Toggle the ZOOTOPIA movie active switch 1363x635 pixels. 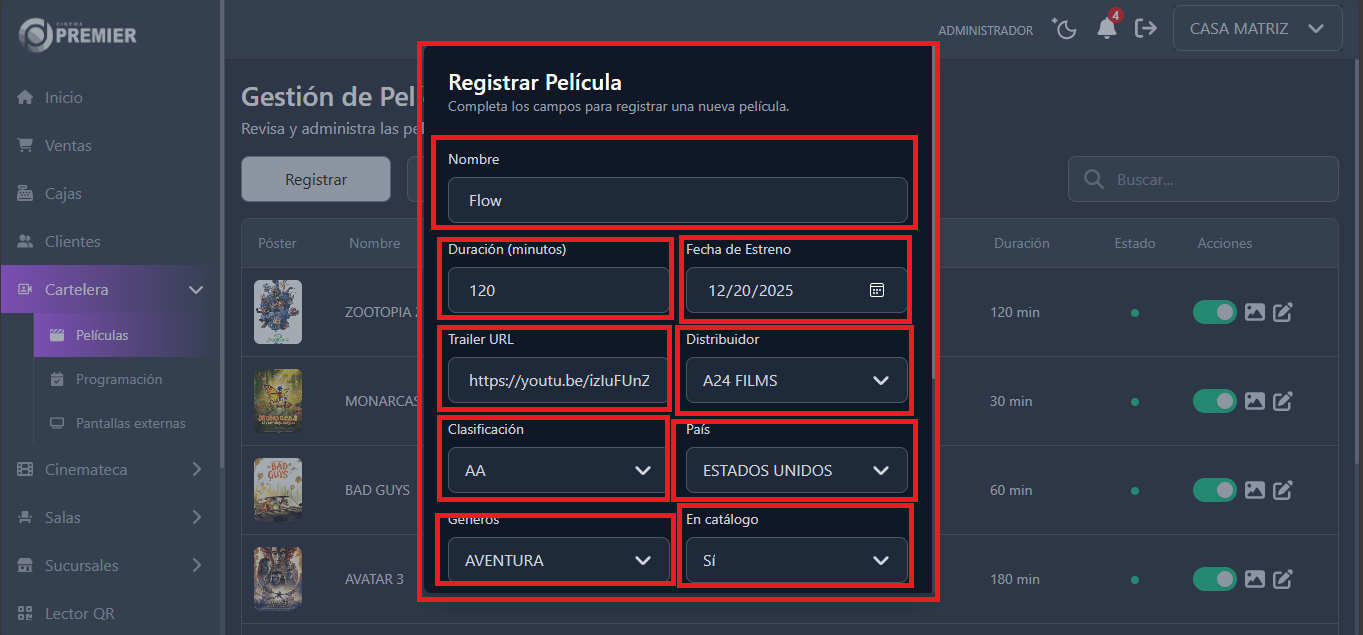pos(1215,313)
